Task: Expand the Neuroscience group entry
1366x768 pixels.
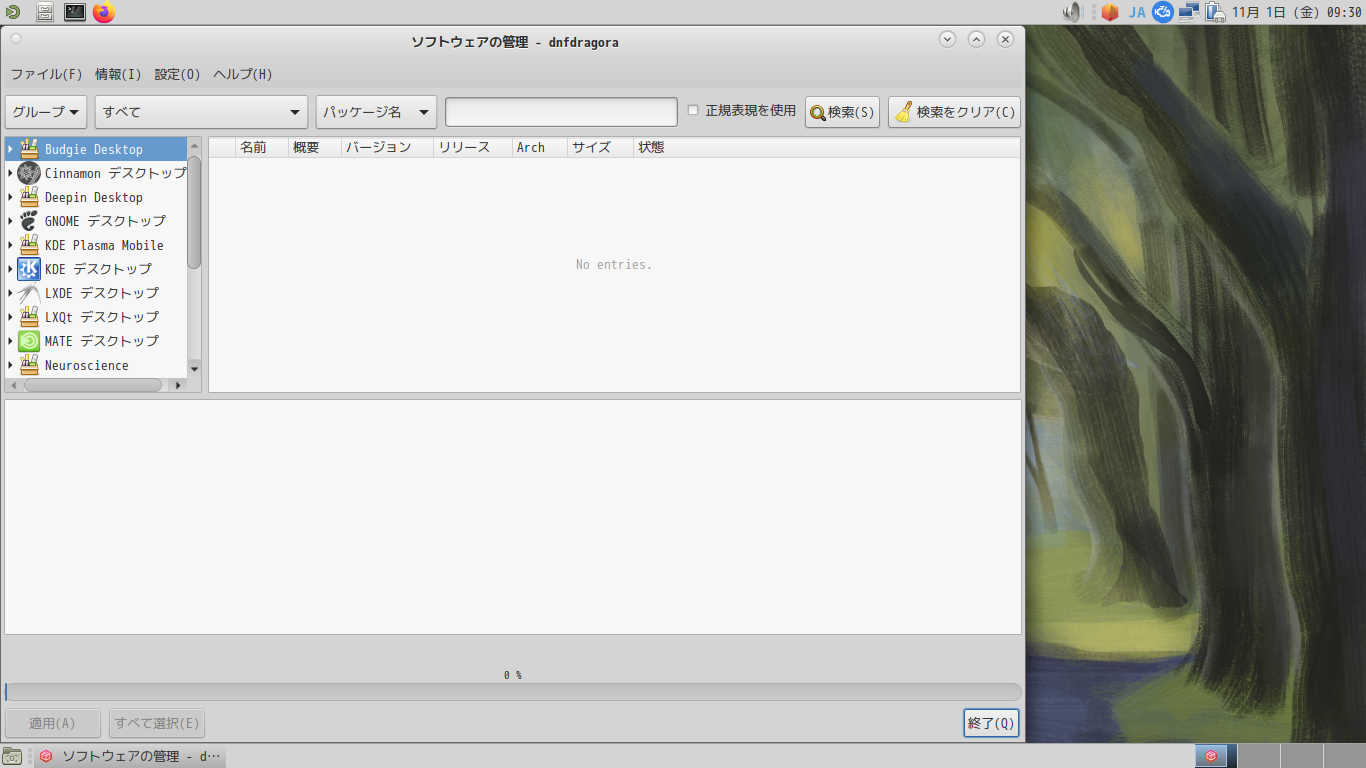Action: (10, 364)
